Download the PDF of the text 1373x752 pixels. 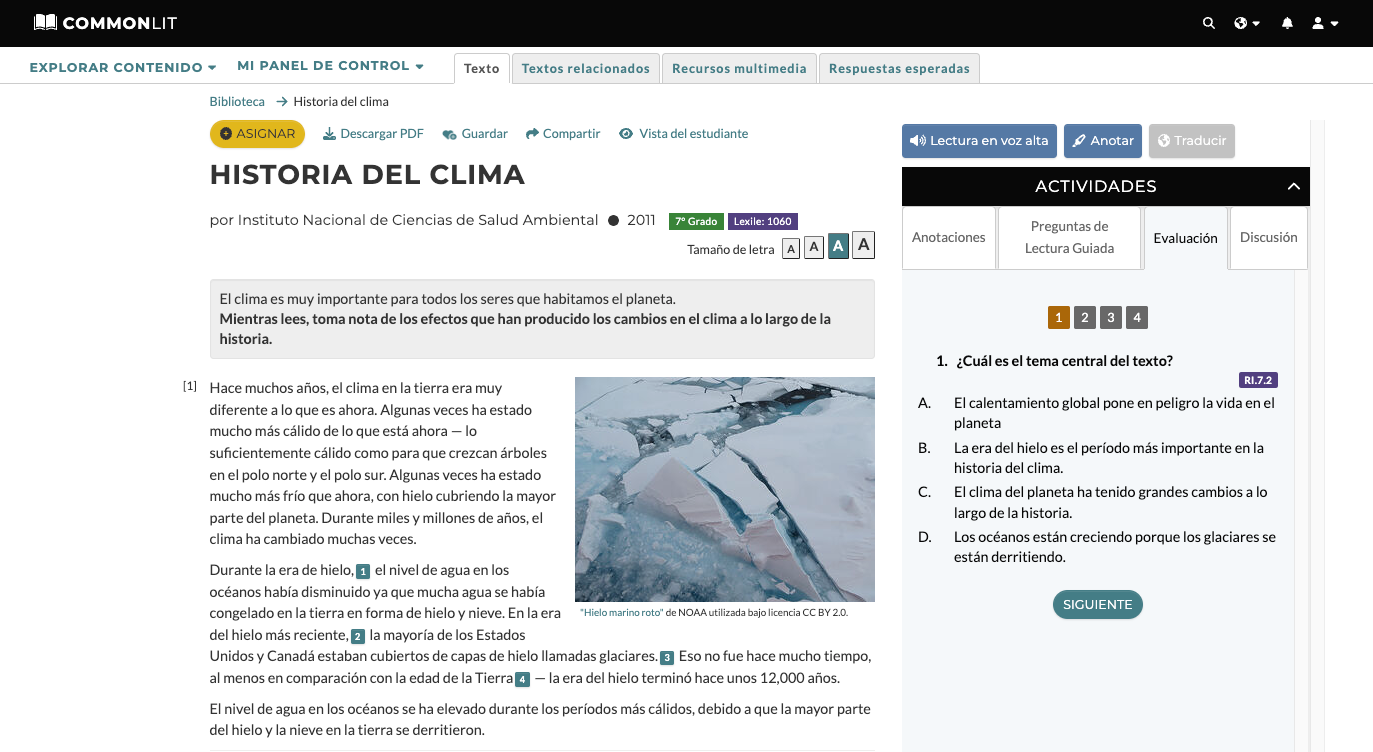click(373, 134)
